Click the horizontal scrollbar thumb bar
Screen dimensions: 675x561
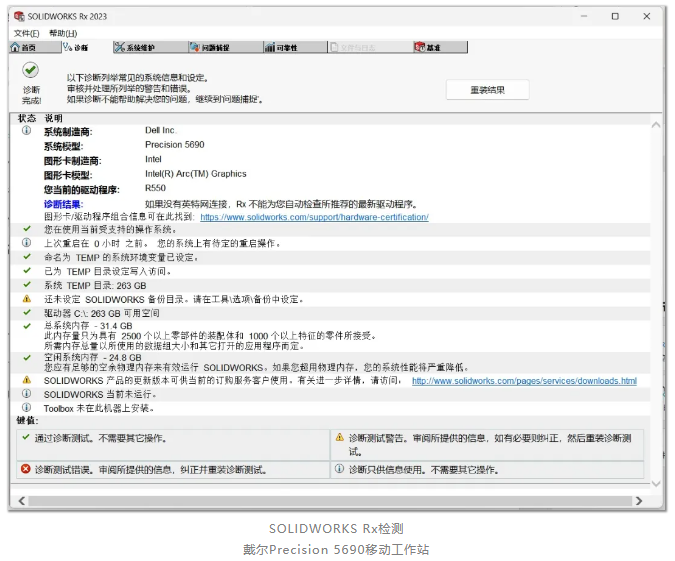330,501
